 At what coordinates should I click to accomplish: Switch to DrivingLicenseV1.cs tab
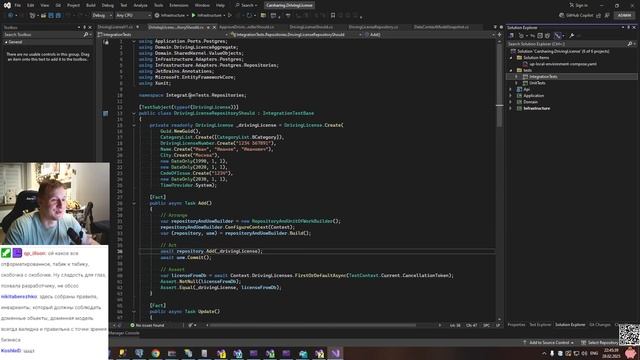[x=116, y=27]
